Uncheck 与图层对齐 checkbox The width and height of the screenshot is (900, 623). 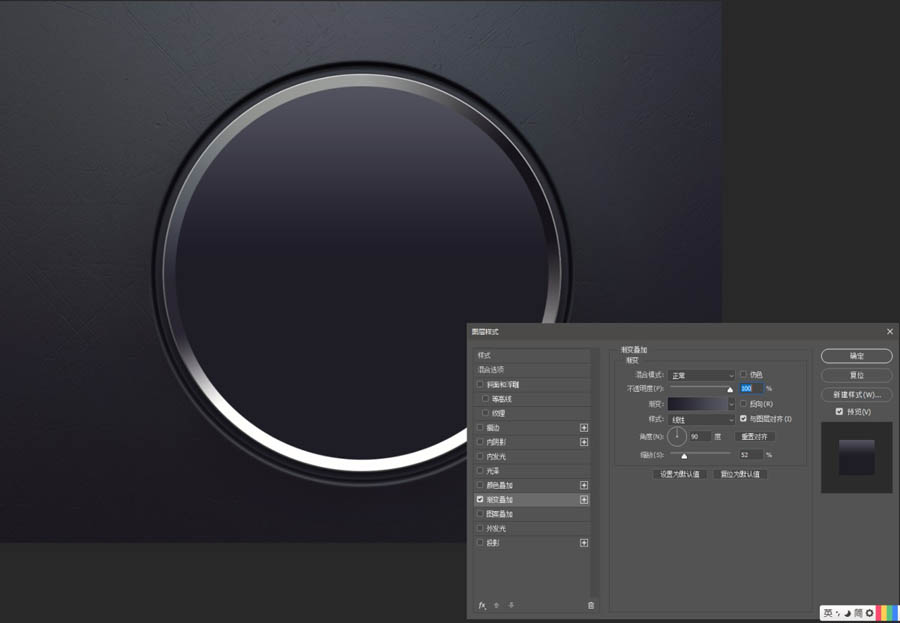743,418
